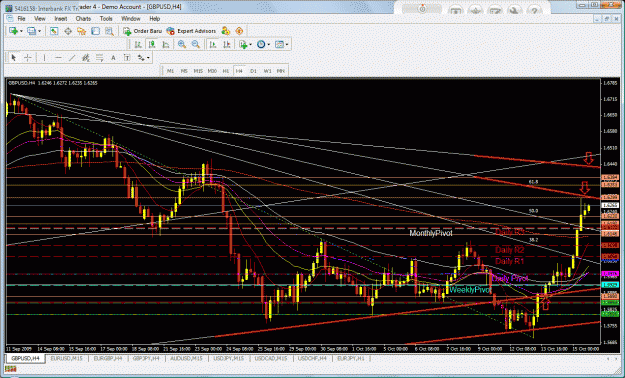Click the Expert Advisors button
The image size is (625, 378).
click(191, 31)
